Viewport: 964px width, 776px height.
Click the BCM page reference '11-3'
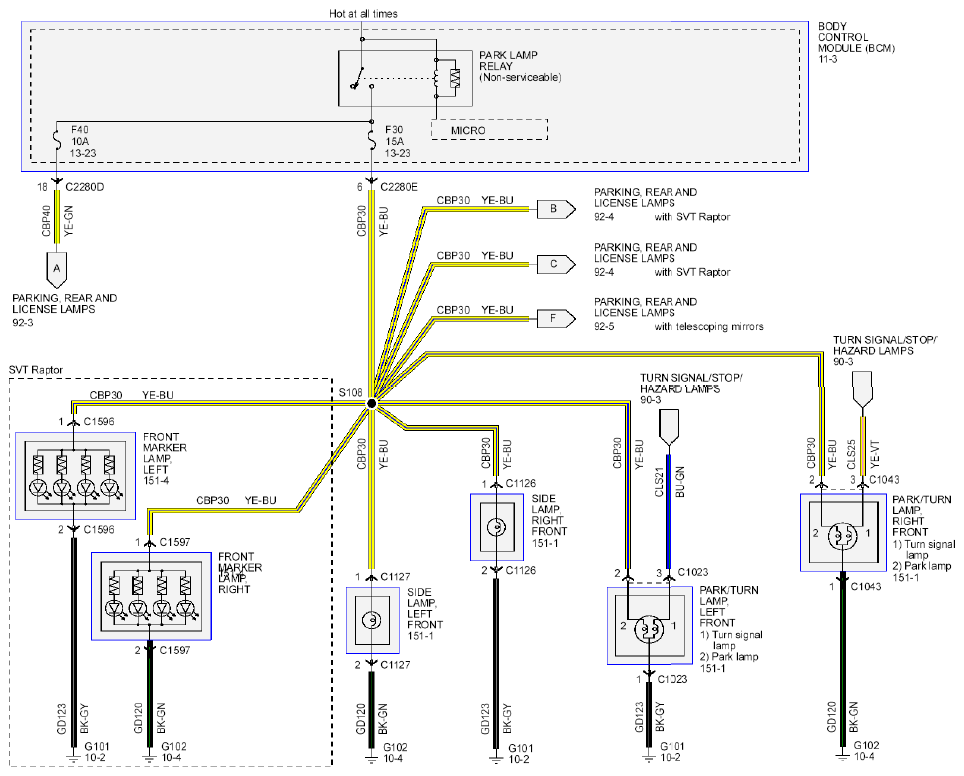click(x=828, y=59)
